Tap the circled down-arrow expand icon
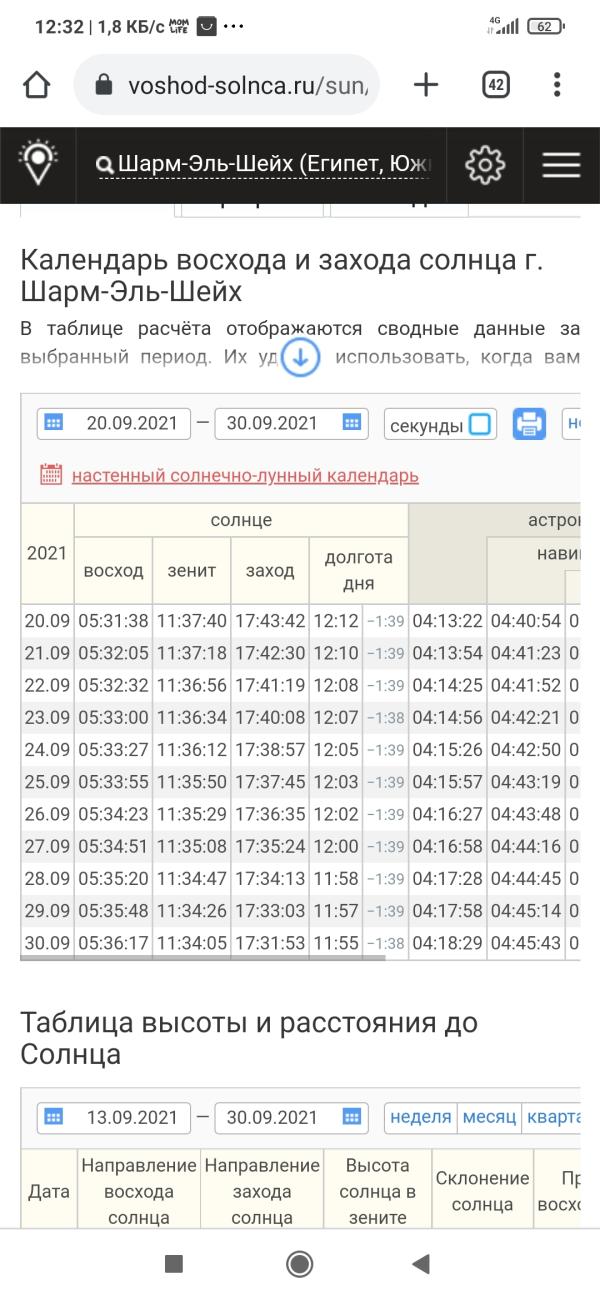 [x=300, y=357]
